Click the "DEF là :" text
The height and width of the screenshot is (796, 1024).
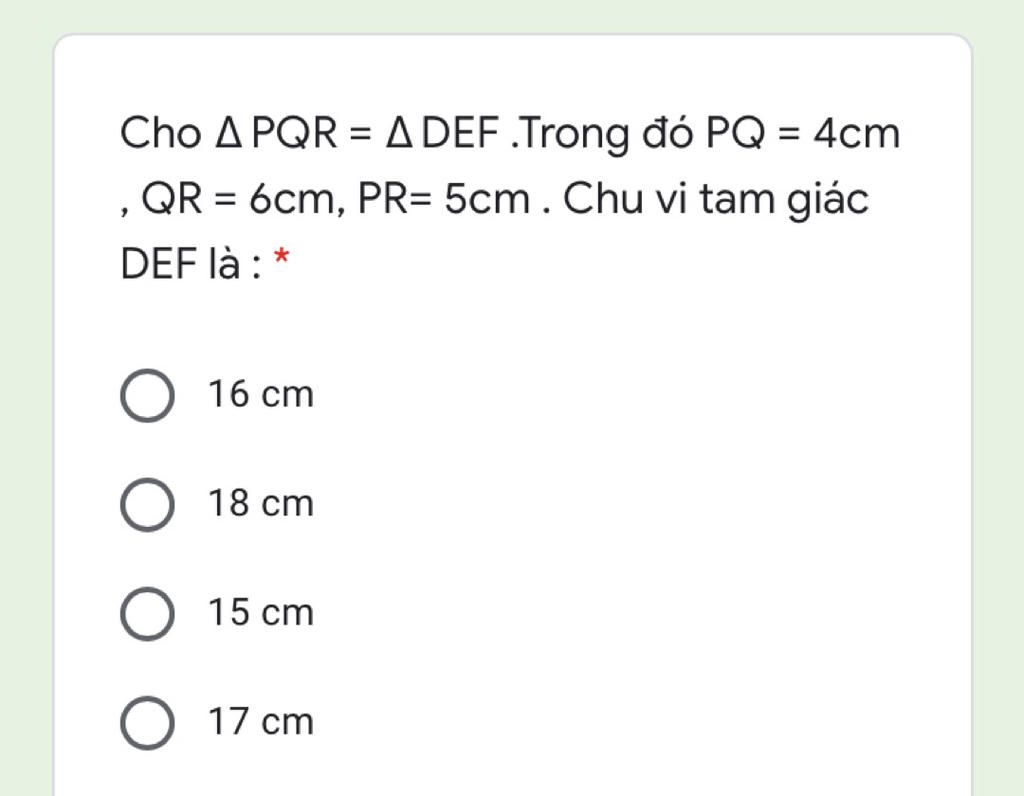(190, 265)
